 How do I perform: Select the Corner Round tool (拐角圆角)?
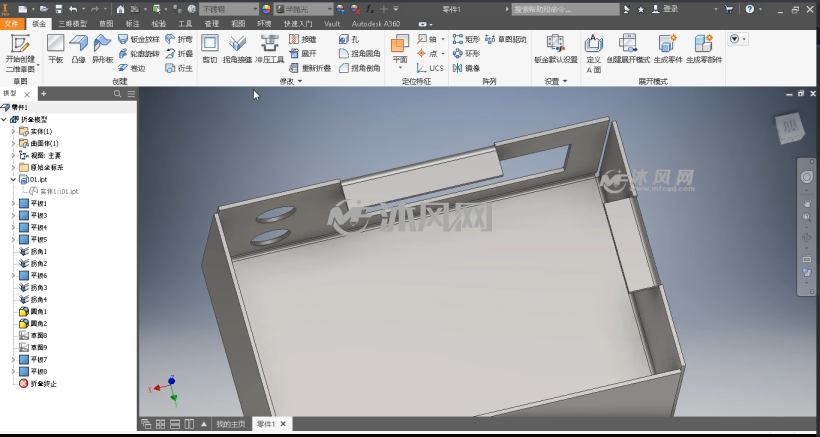tap(359, 53)
